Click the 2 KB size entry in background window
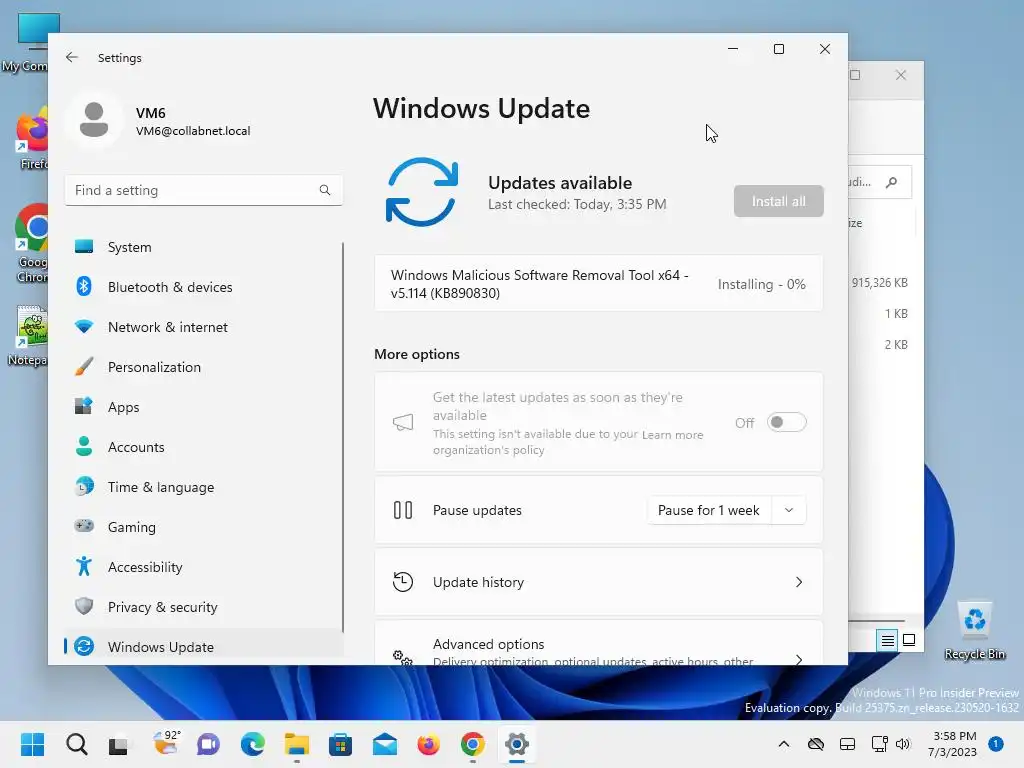 pos(896,345)
